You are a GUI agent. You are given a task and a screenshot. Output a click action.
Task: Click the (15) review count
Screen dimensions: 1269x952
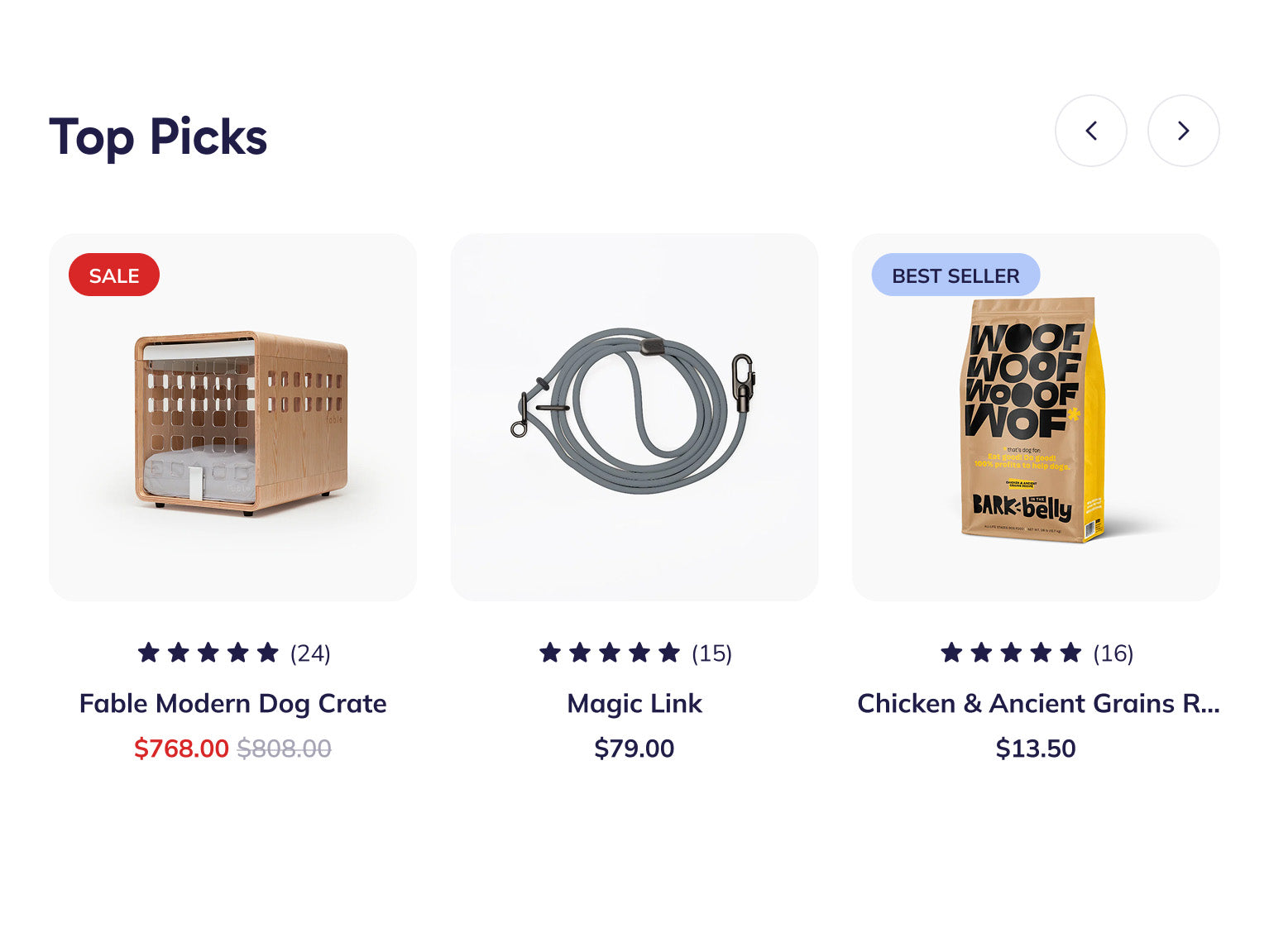pyautogui.click(x=711, y=653)
